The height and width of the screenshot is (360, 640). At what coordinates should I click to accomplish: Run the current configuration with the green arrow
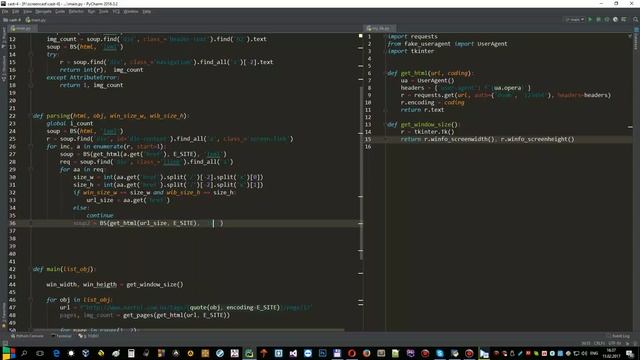click(x=590, y=20)
